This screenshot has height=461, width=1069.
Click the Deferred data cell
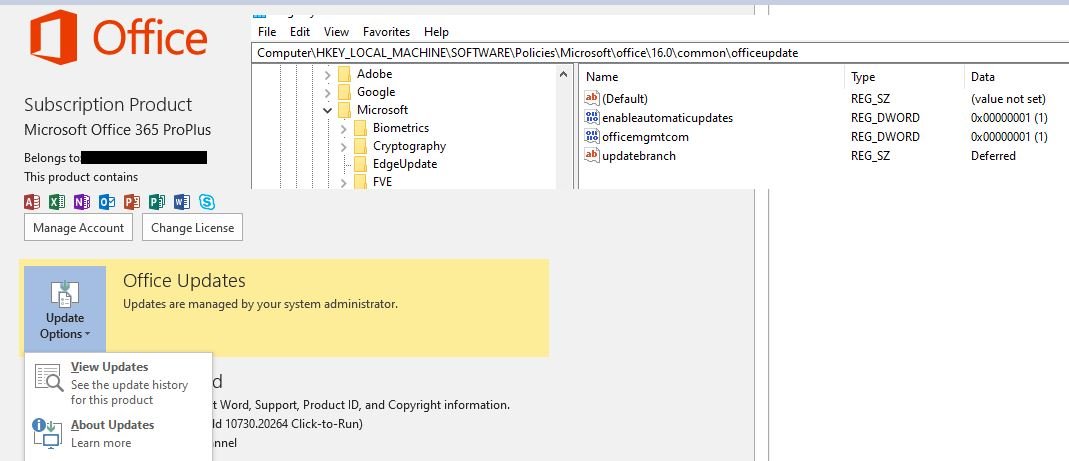coord(993,156)
